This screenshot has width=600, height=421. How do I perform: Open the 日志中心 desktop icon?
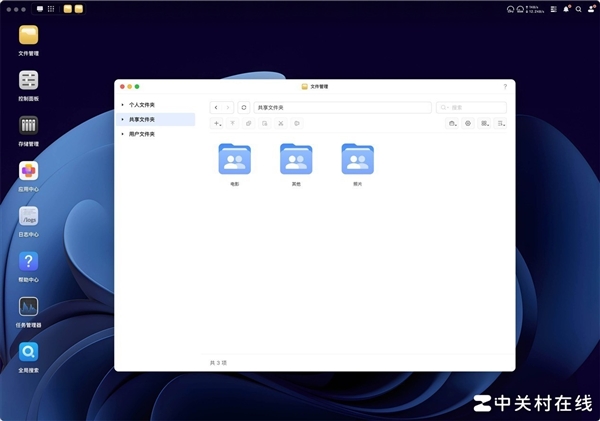pos(28,216)
